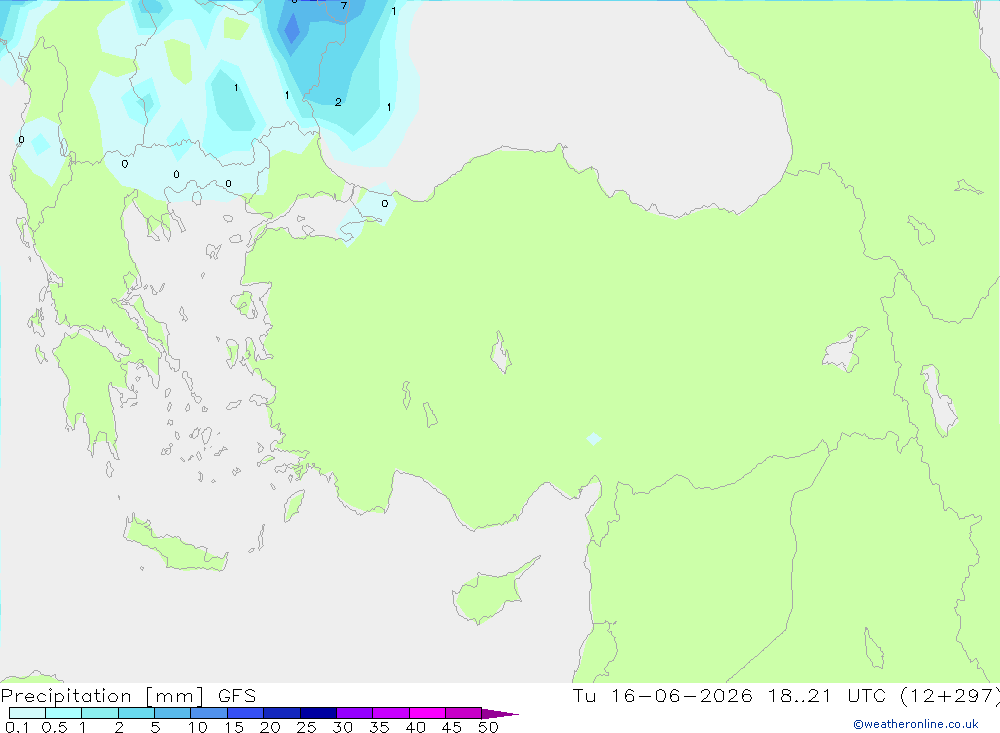Click the "20" legend label

coord(270,727)
